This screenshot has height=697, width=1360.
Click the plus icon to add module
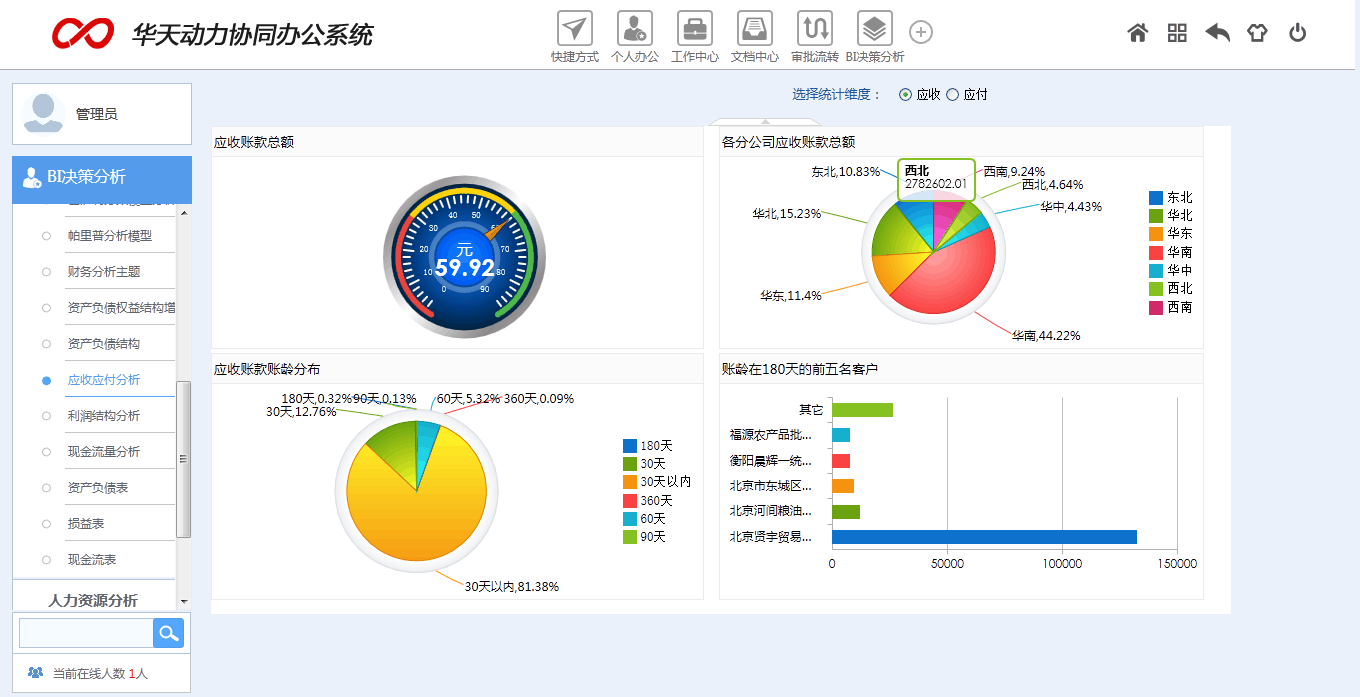click(920, 32)
